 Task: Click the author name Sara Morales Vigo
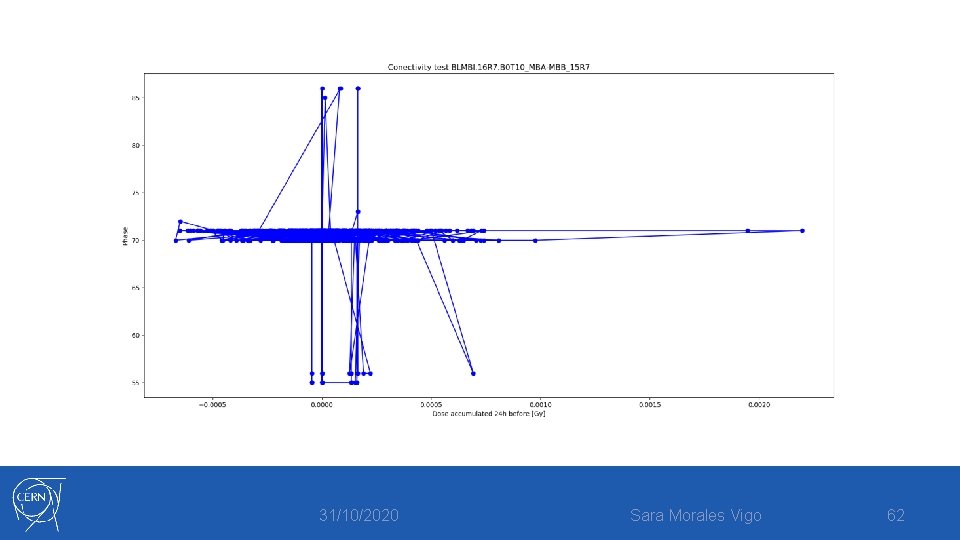[x=696, y=516]
